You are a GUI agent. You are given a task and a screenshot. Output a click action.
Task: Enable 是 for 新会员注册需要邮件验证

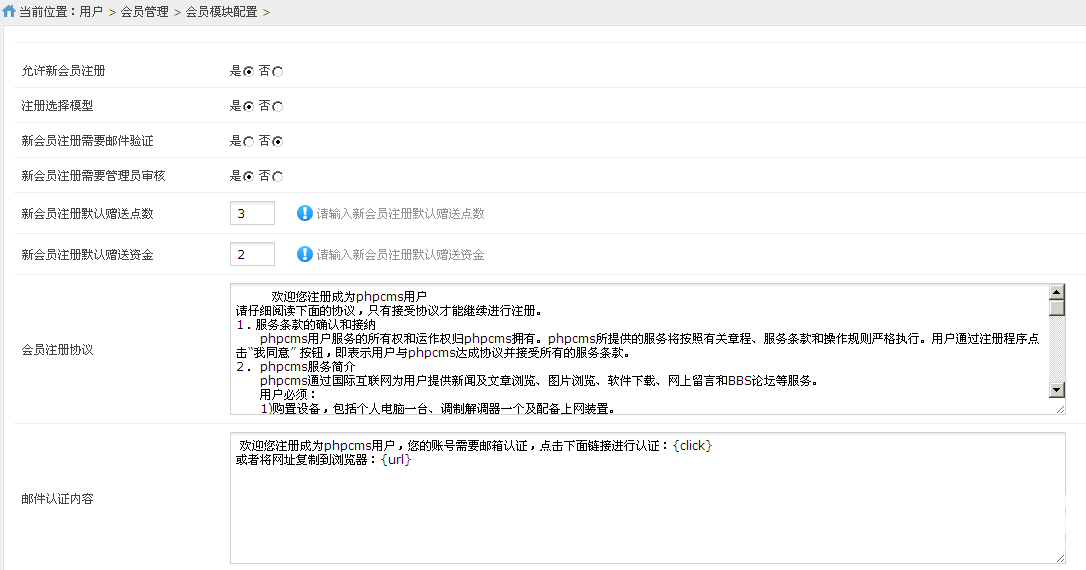[x=248, y=142]
